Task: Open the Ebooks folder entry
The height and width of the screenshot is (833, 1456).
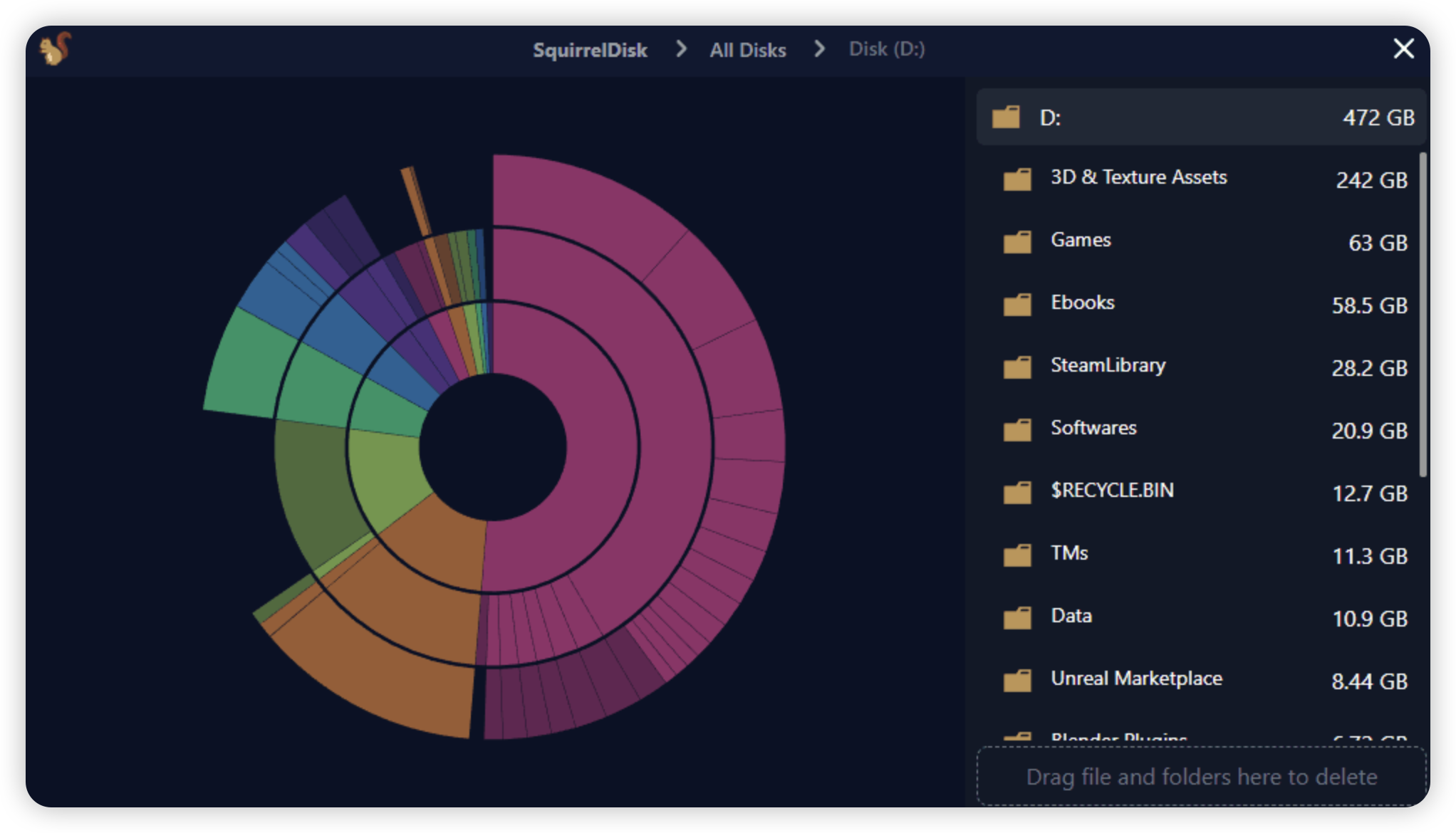Action: (1202, 305)
